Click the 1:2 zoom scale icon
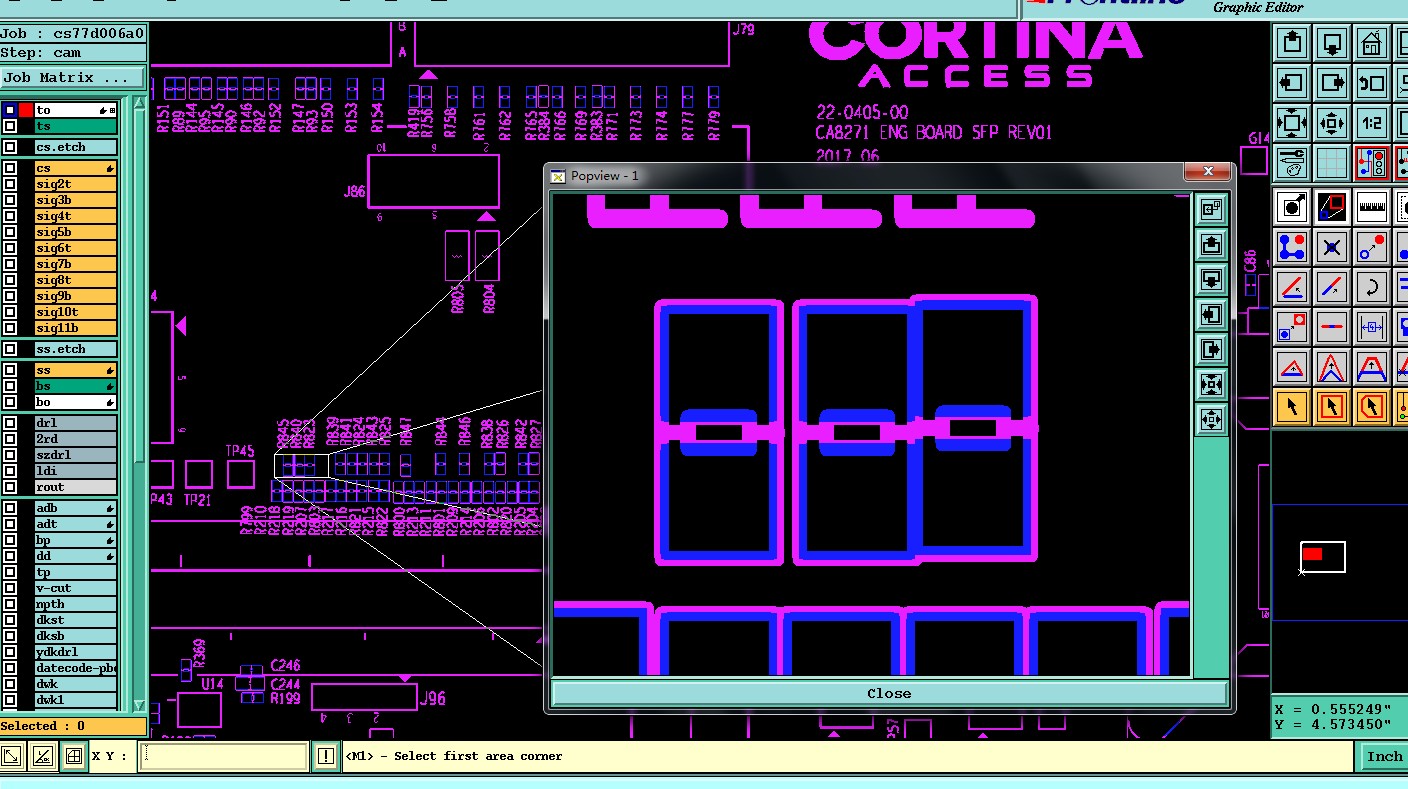 pyautogui.click(x=1372, y=123)
